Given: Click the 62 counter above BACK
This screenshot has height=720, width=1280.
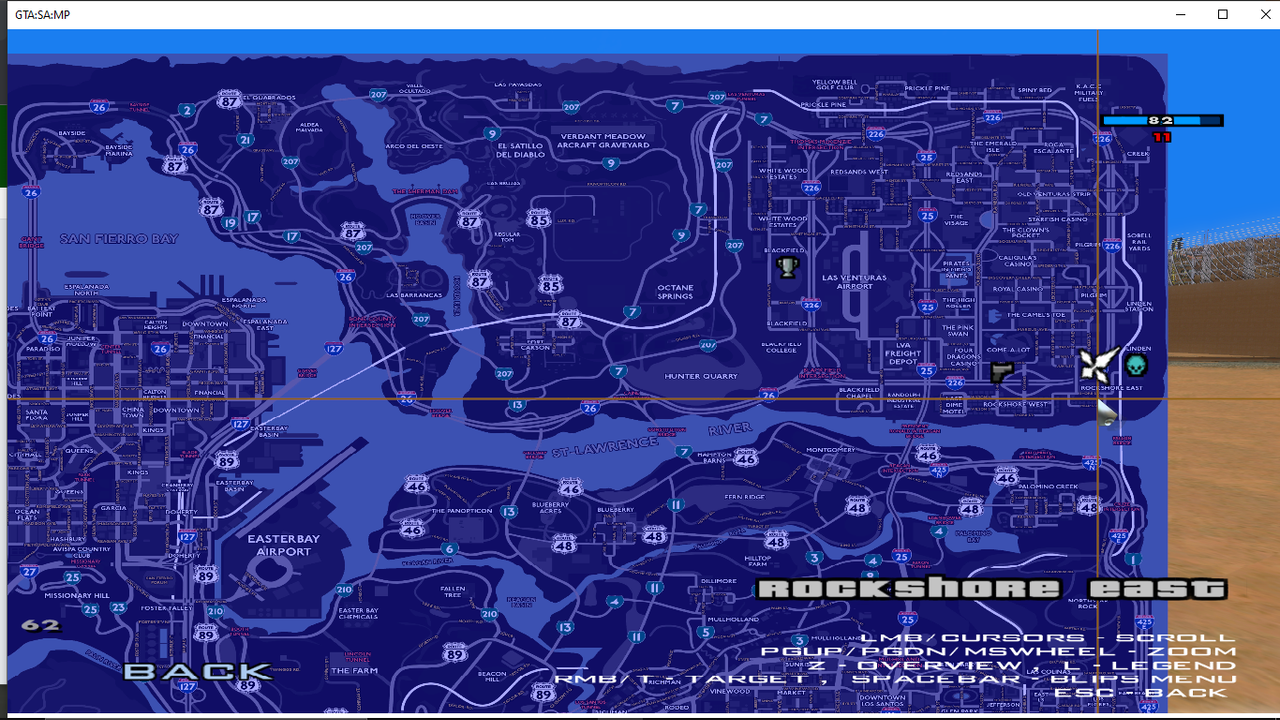Looking at the screenshot, I should click(x=41, y=626).
